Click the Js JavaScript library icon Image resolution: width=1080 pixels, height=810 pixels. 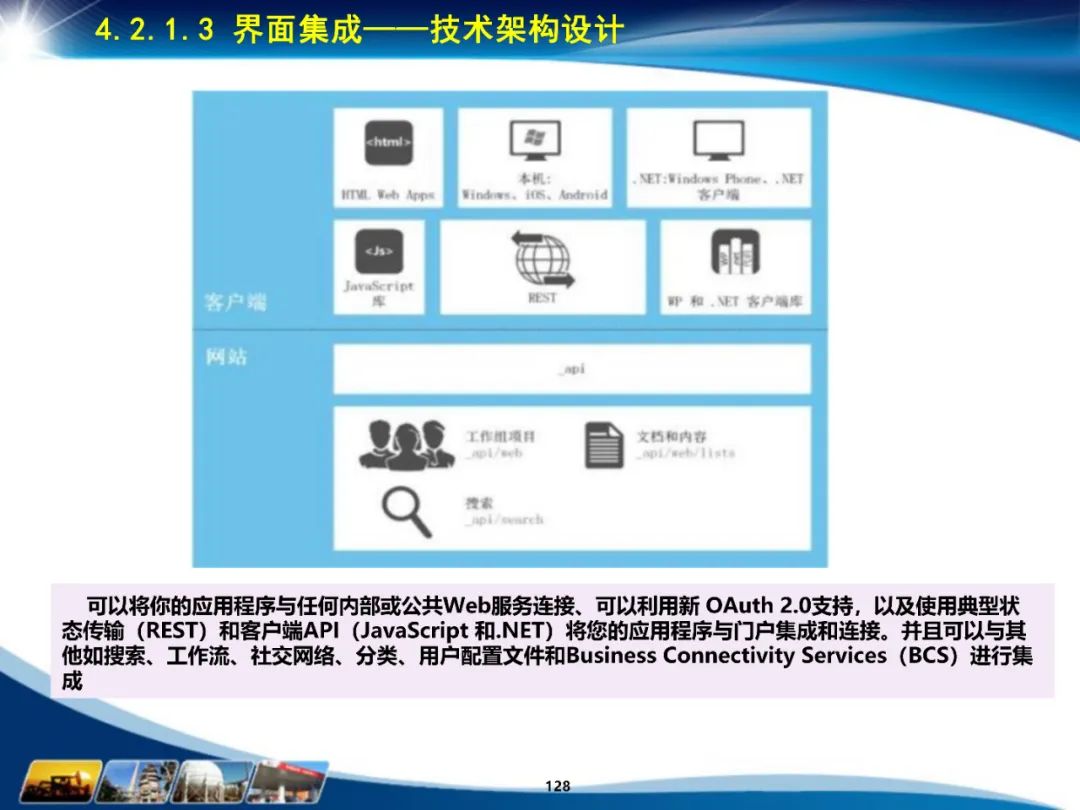point(379,251)
